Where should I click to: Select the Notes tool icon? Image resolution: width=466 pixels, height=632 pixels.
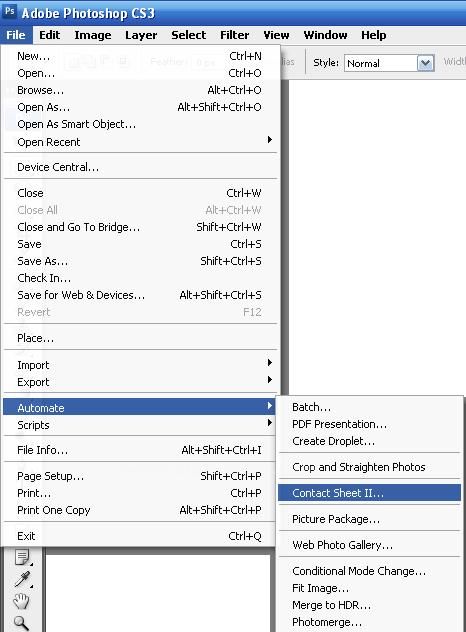(22, 557)
